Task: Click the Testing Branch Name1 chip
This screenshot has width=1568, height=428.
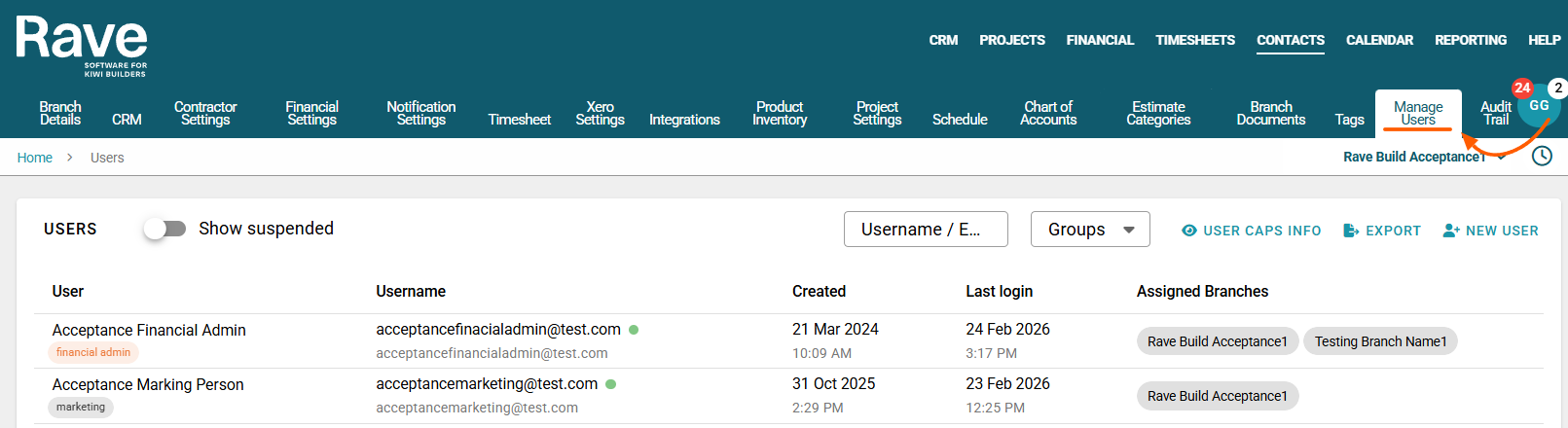Action: point(1379,341)
